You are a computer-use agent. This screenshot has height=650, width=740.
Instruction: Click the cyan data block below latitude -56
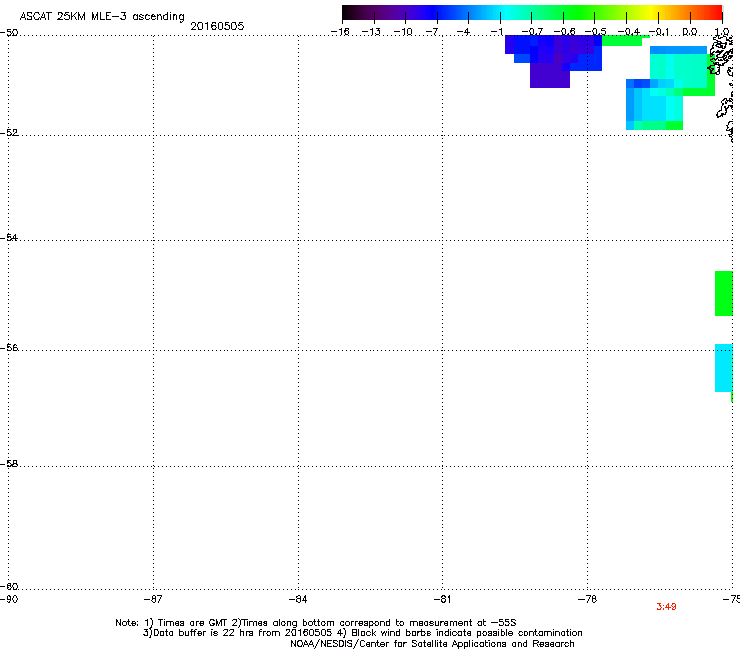point(724,368)
